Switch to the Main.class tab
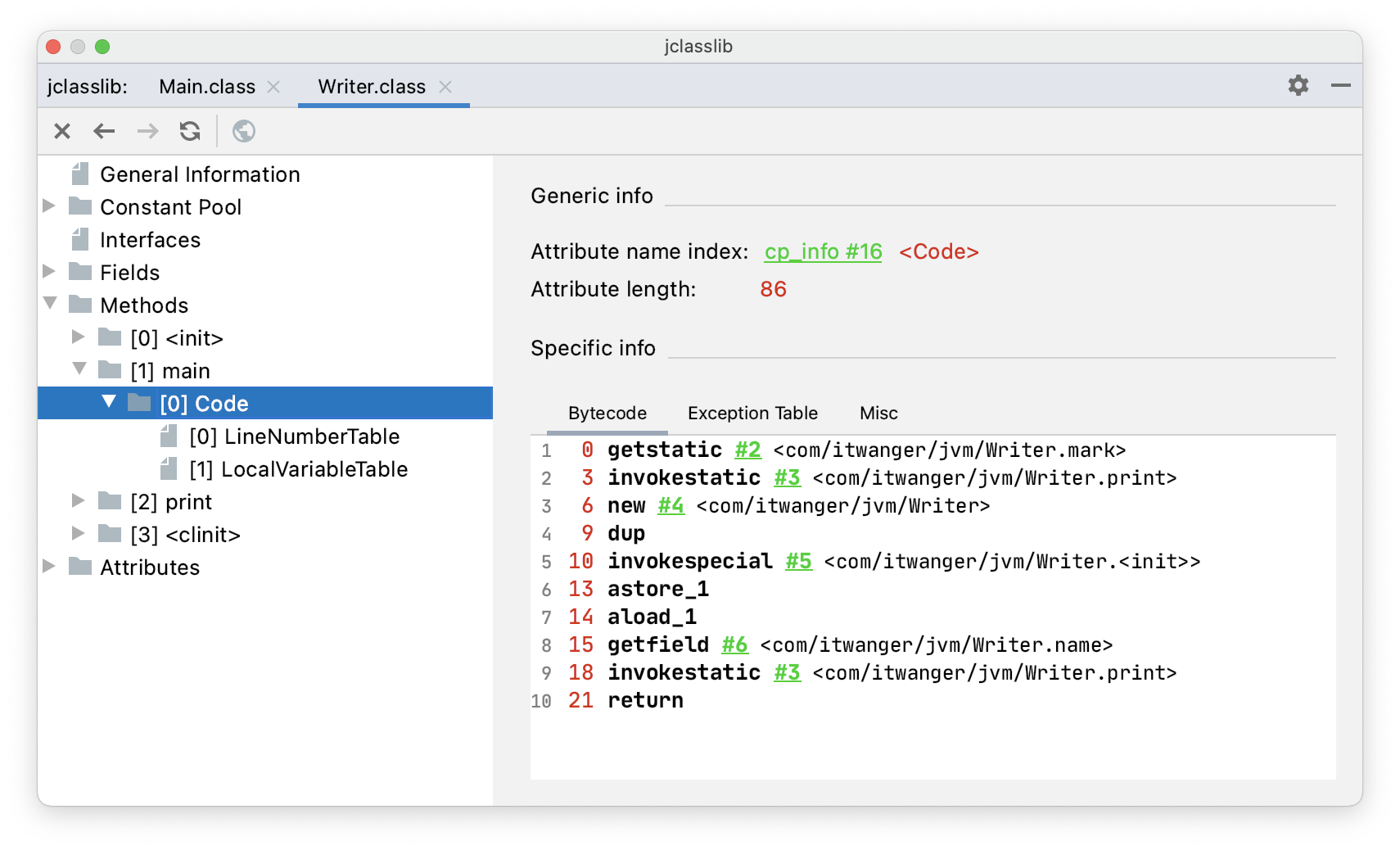Viewport: 1400px width, 850px height. (x=207, y=87)
